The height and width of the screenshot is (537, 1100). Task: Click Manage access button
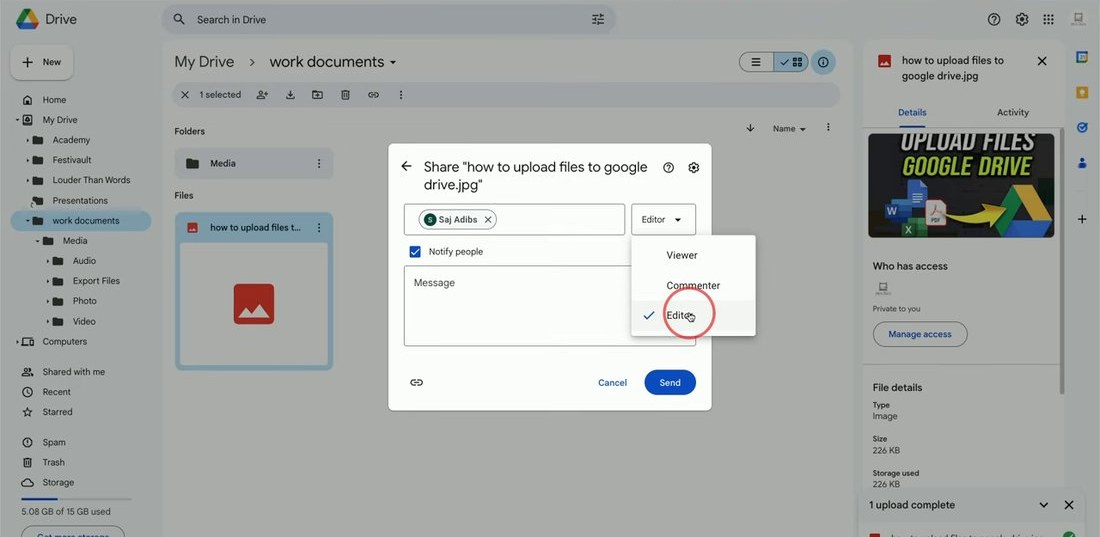920,334
